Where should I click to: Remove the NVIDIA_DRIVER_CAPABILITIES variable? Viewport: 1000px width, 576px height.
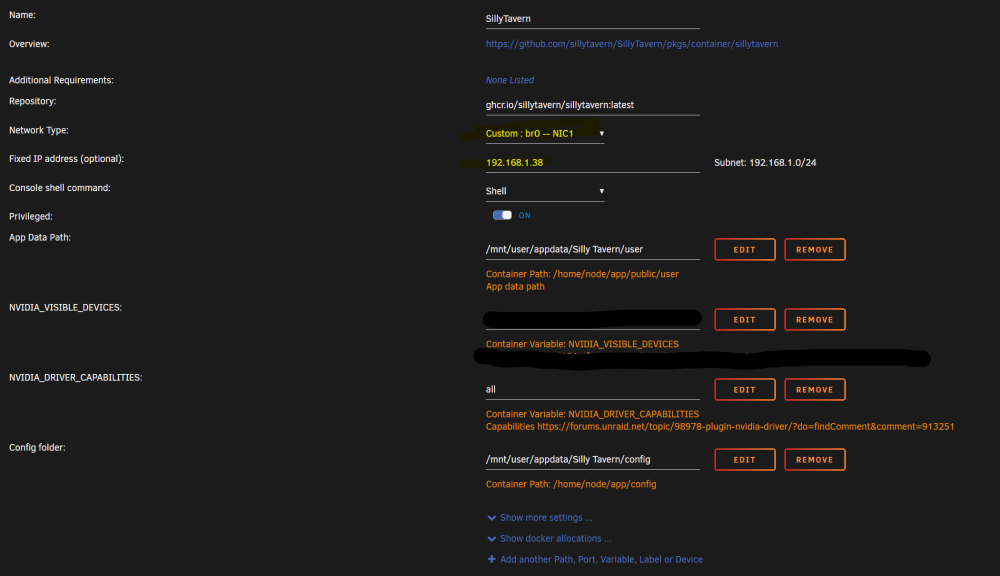[x=814, y=390]
